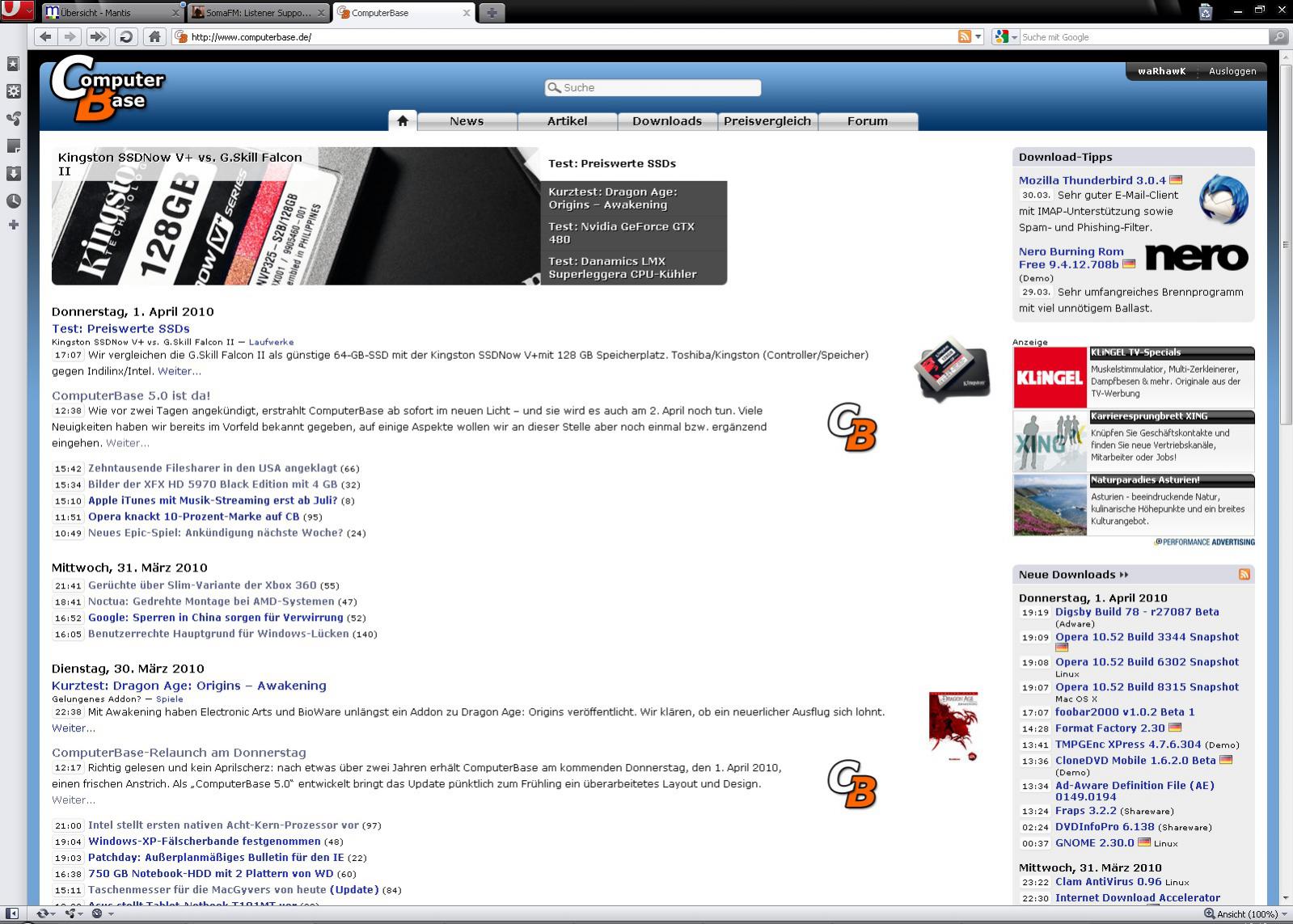This screenshot has height=924, width=1293.
Task: Open the Downloads navigation tab
Action: pyautogui.click(x=667, y=120)
